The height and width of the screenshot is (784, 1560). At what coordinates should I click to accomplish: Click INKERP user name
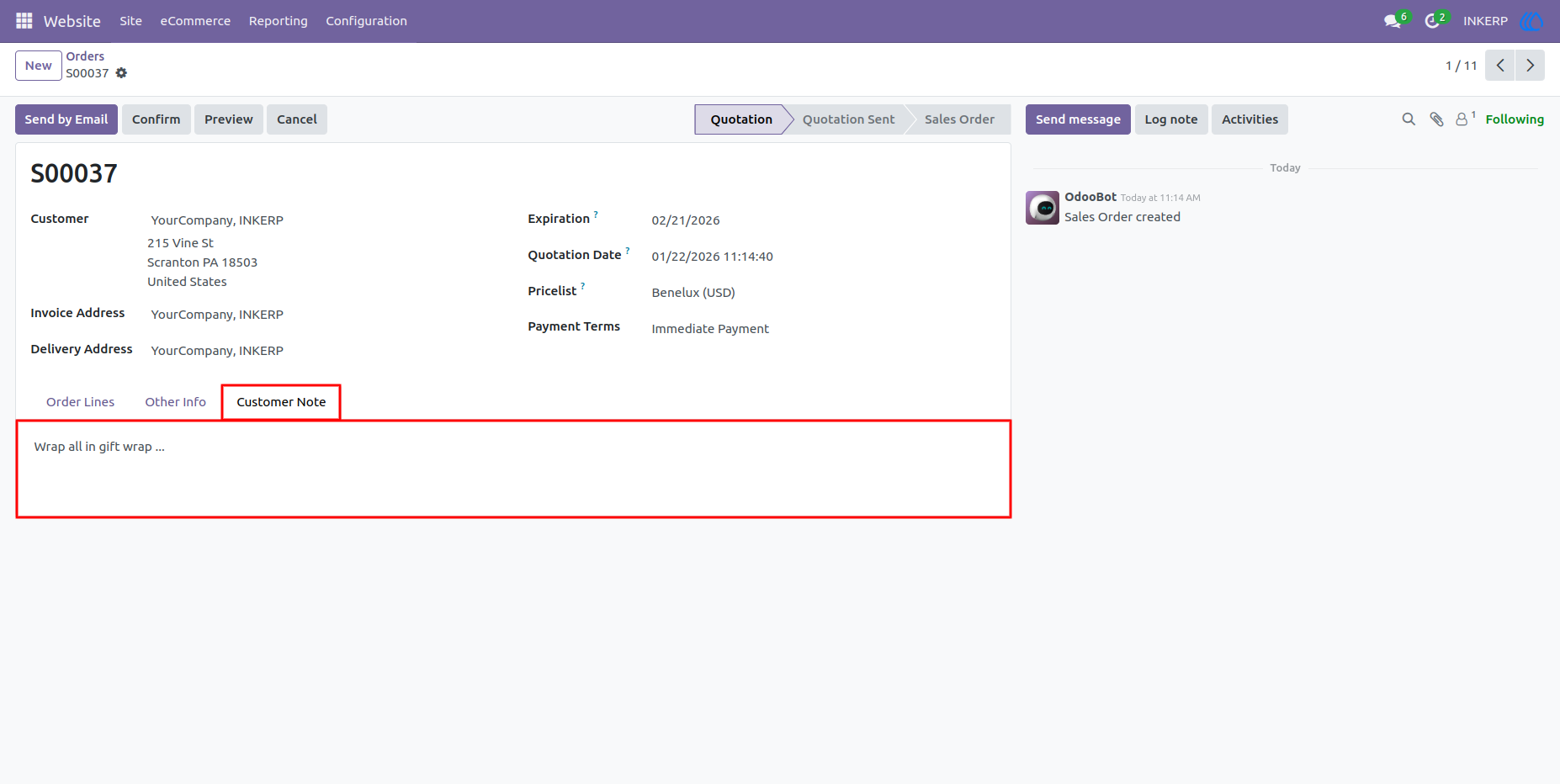click(x=1485, y=21)
